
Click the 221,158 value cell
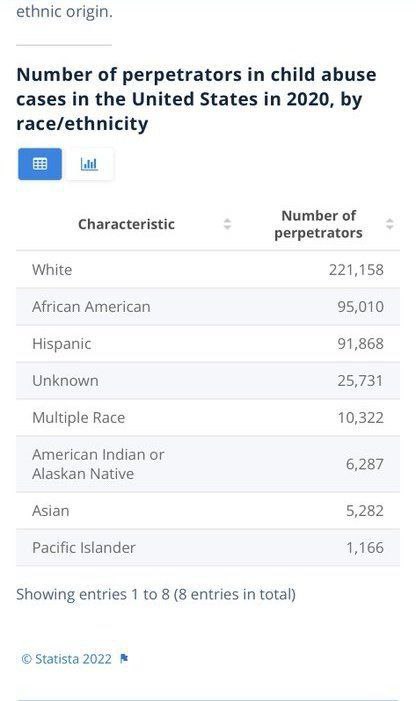[356, 270]
